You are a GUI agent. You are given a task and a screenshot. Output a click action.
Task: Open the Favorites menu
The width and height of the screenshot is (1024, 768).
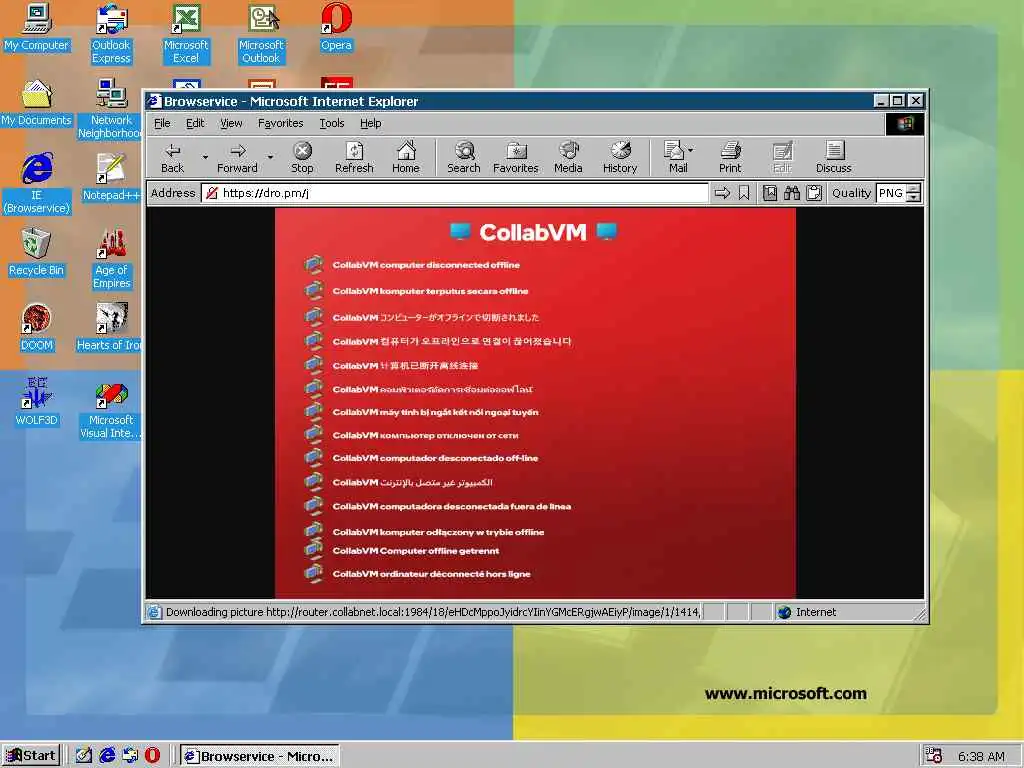[280, 123]
